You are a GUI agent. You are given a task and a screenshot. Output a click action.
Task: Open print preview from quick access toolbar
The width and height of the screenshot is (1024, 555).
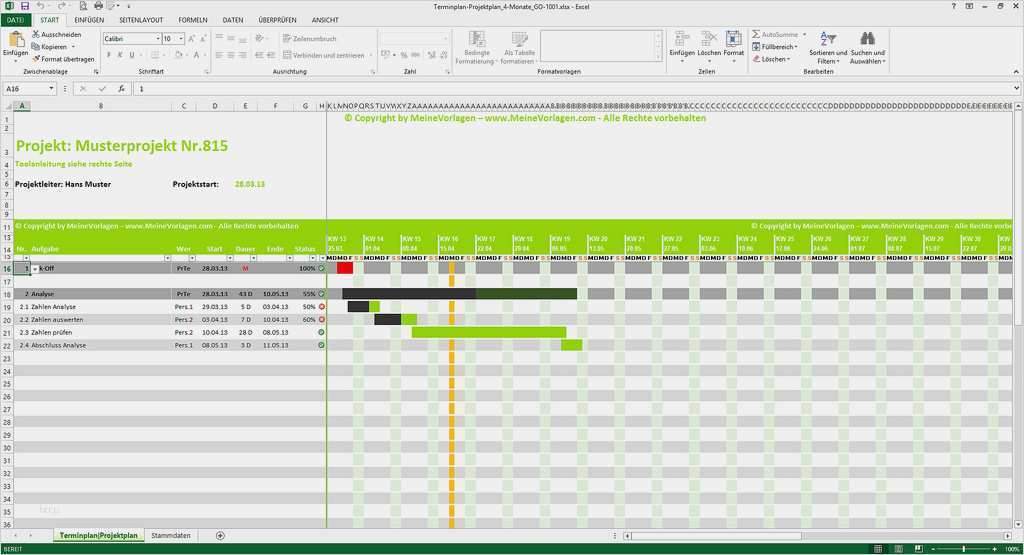[83, 6]
